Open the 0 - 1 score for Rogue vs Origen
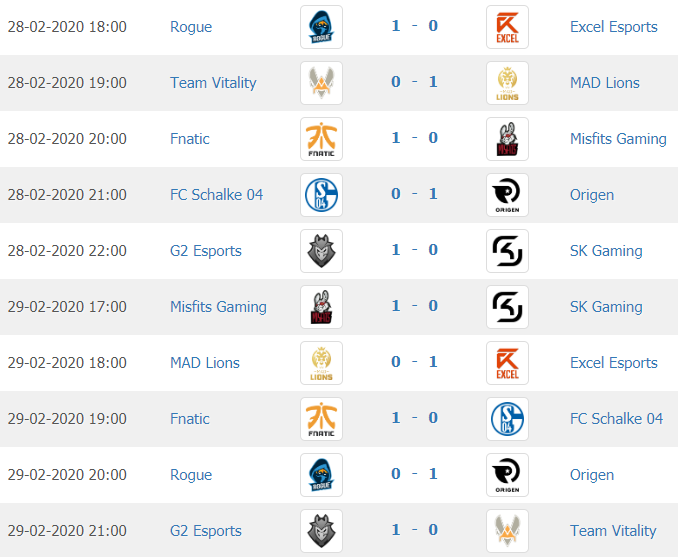 coord(414,474)
